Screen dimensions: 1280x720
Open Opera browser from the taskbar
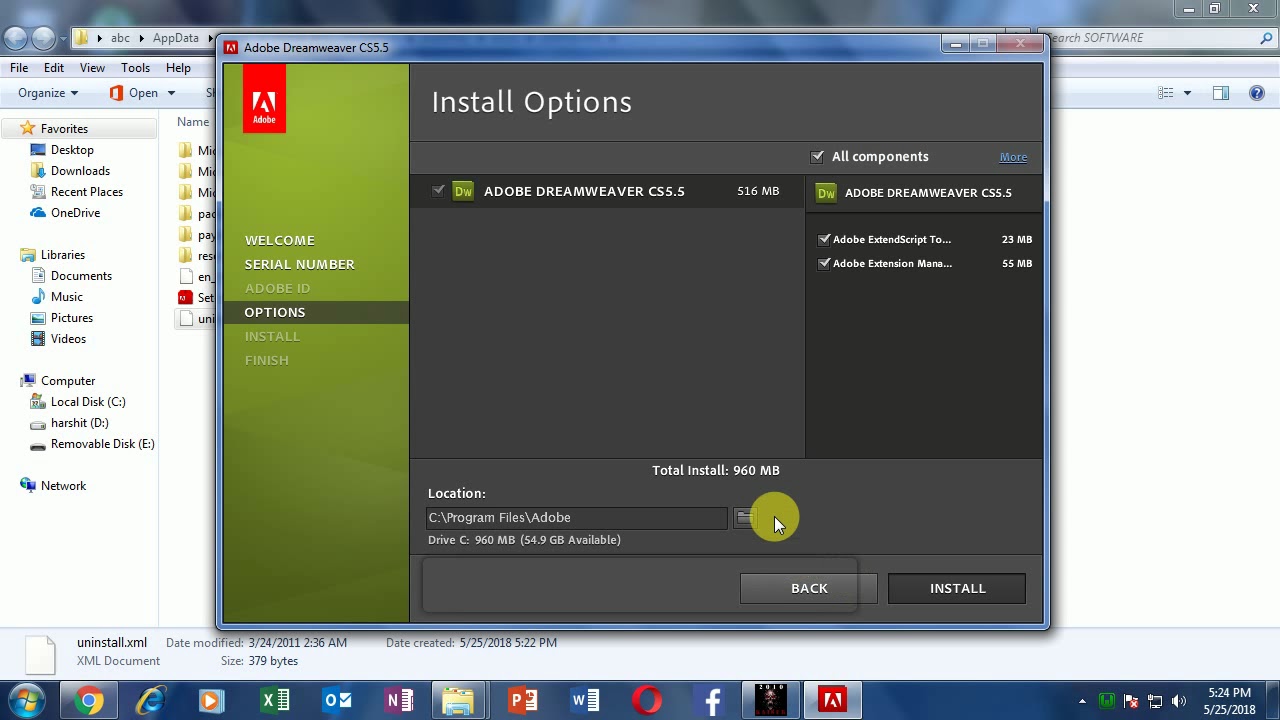[x=647, y=701]
